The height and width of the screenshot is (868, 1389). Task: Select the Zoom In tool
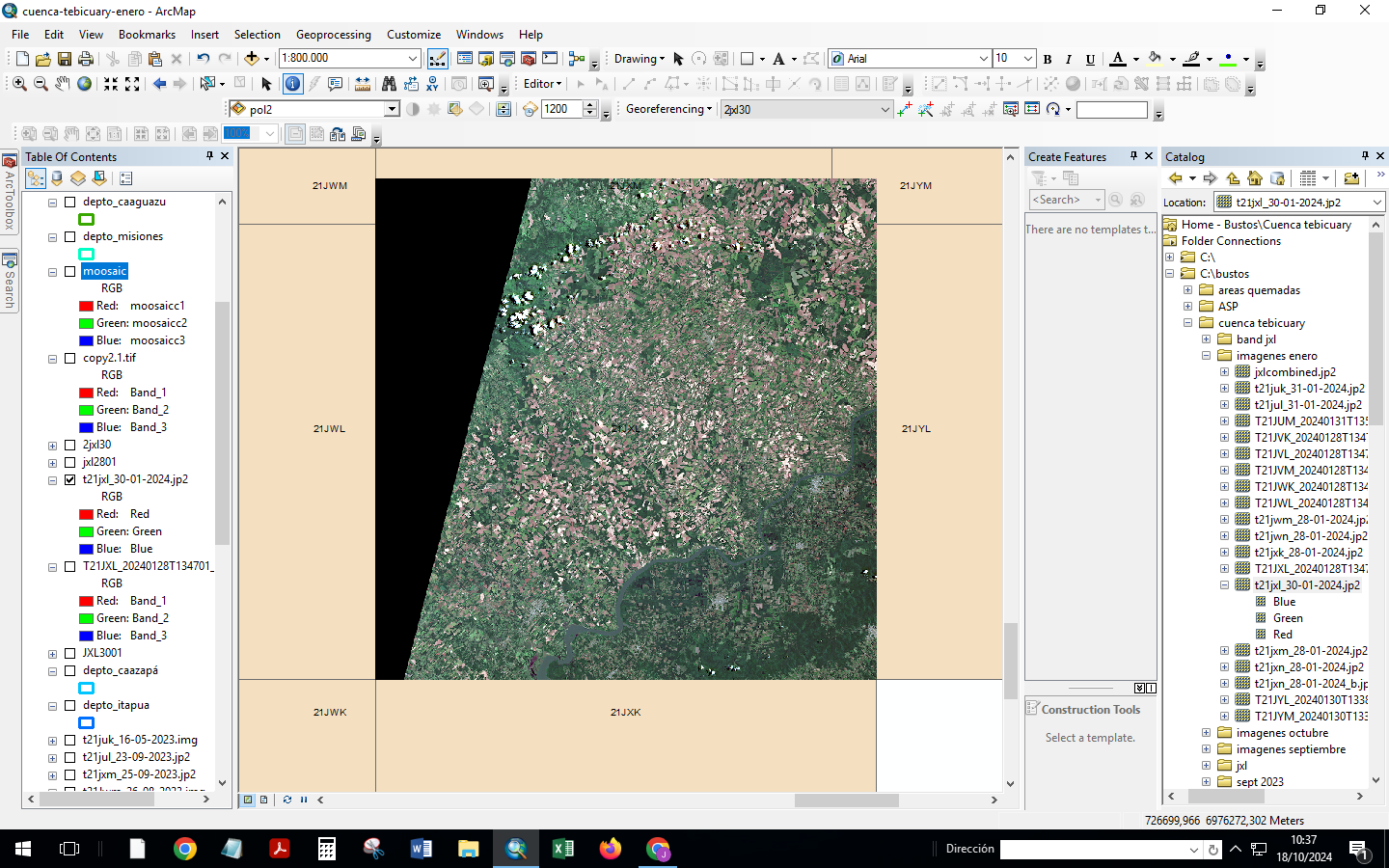19,84
